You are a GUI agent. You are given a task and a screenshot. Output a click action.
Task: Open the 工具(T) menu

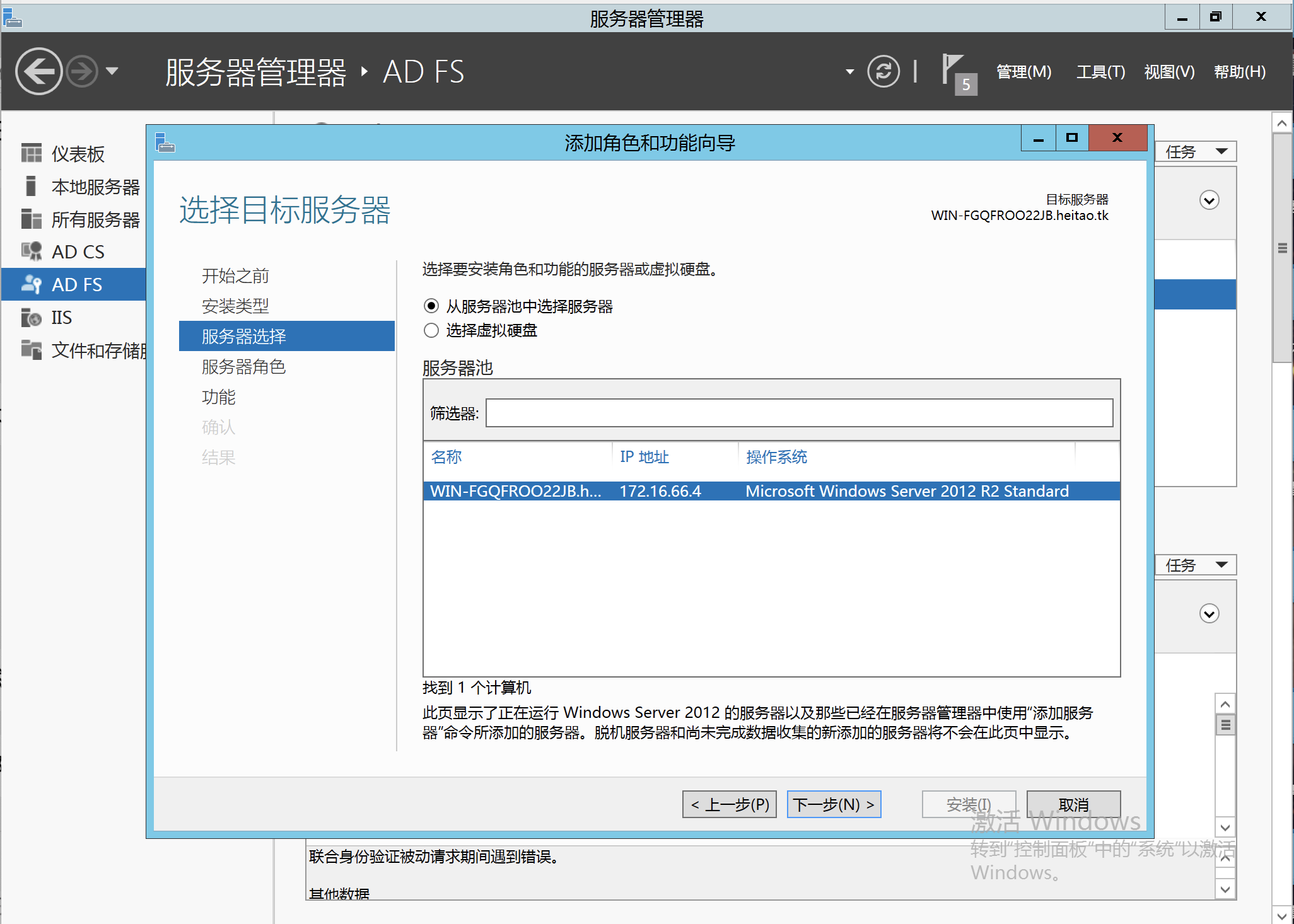[x=1100, y=72]
